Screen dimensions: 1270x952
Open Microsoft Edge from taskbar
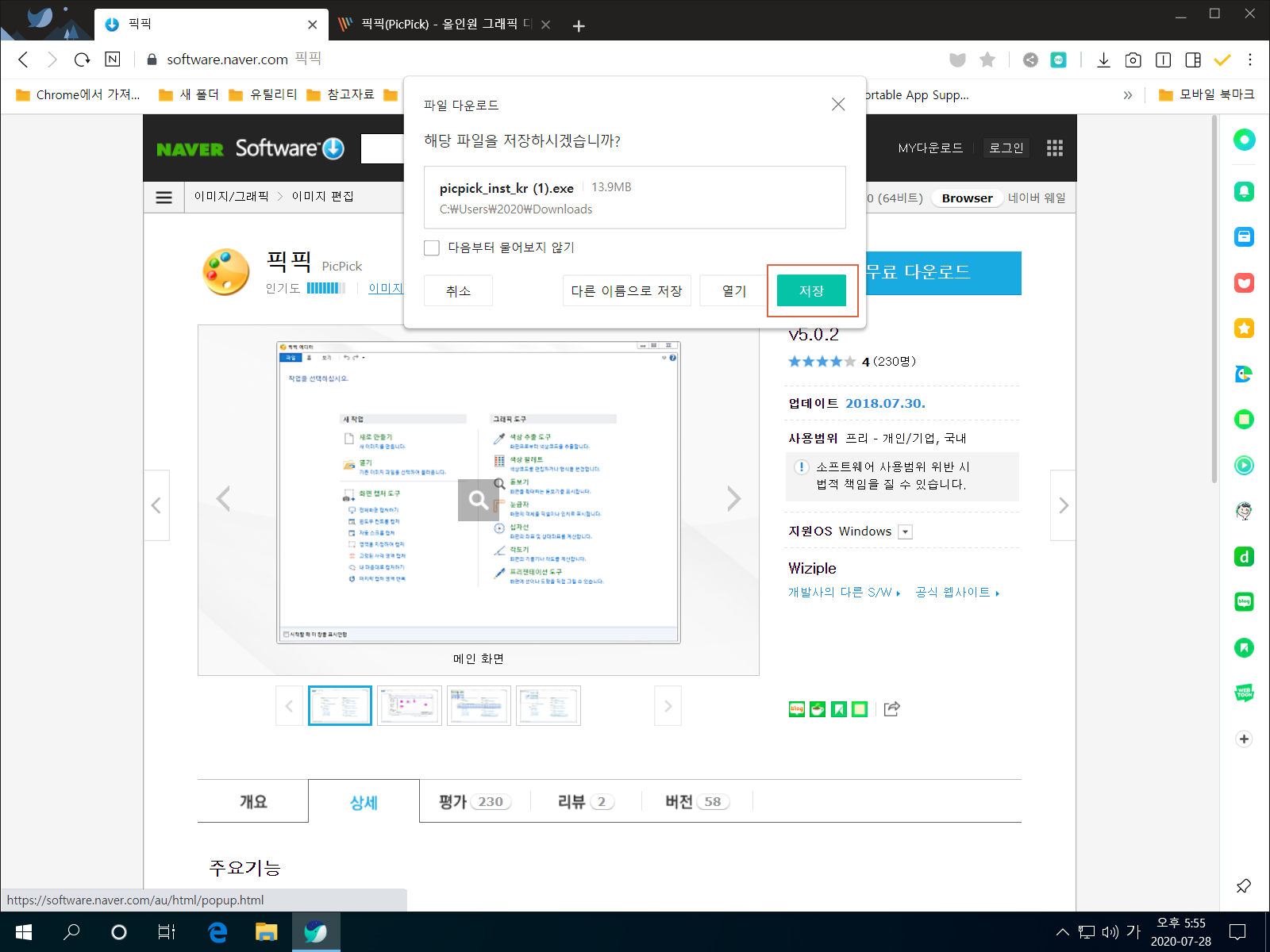click(217, 932)
